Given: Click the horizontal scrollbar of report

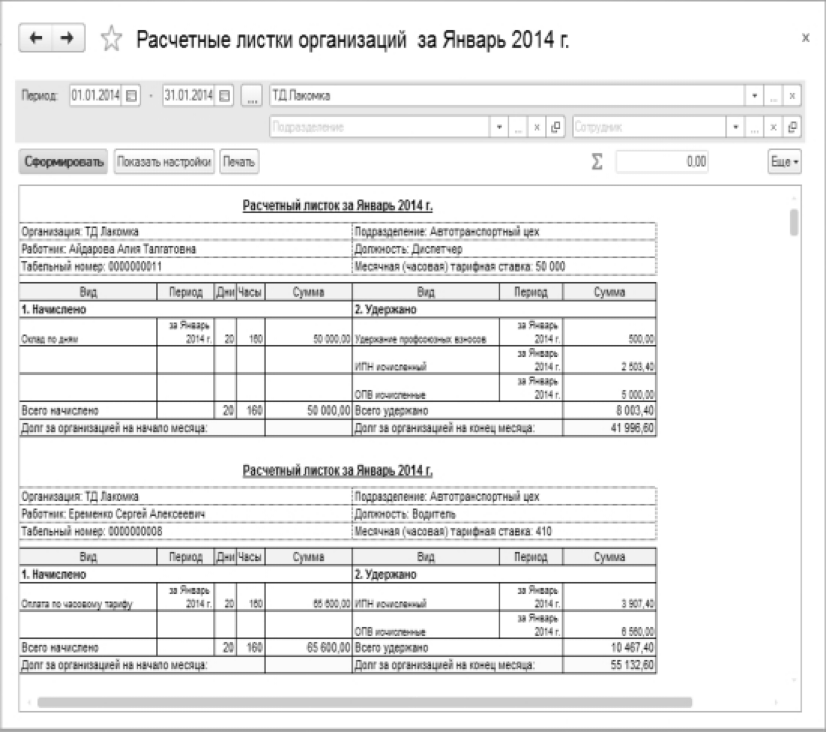Looking at the screenshot, I should [365, 703].
